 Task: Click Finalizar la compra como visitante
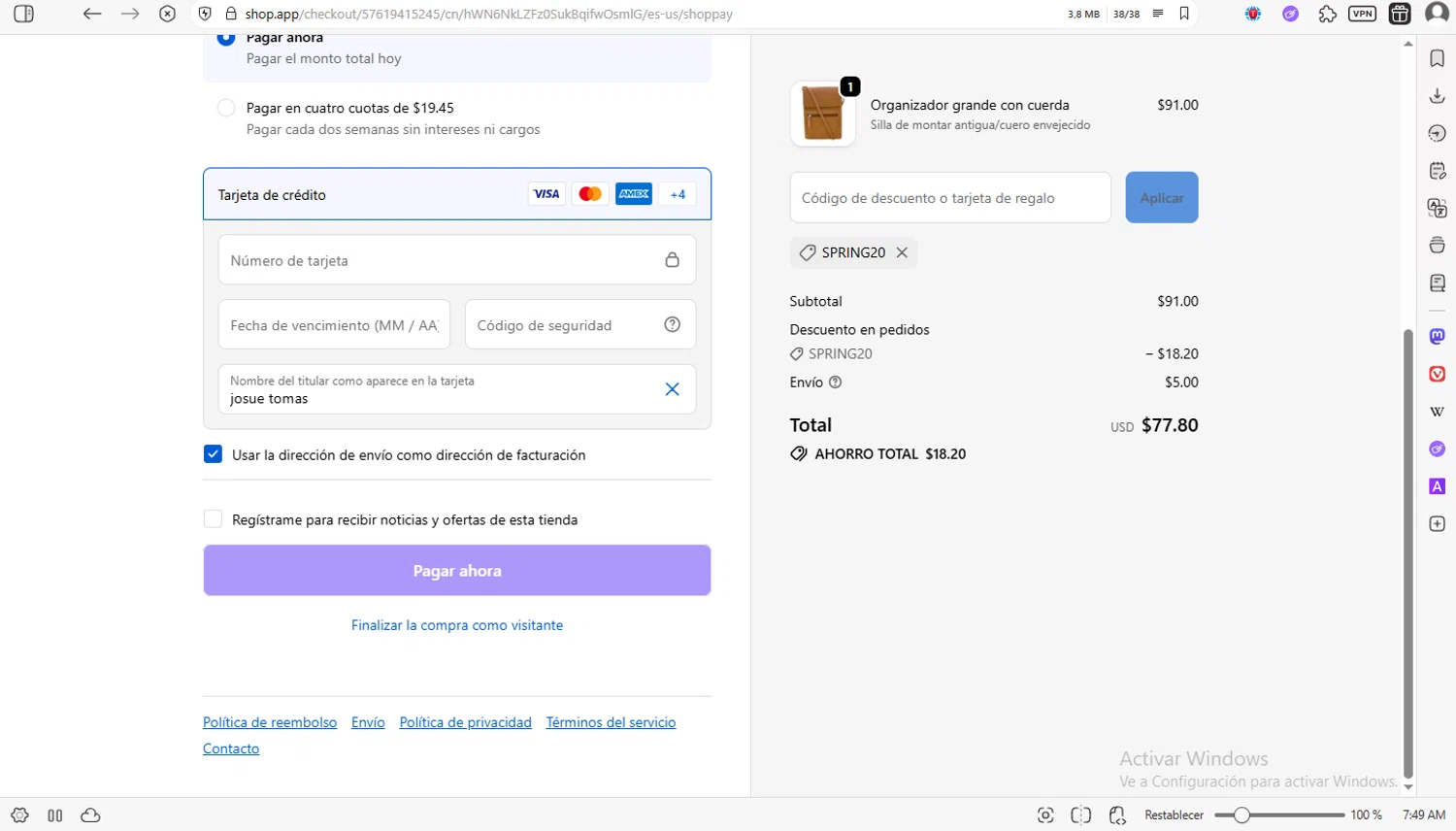point(457,625)
